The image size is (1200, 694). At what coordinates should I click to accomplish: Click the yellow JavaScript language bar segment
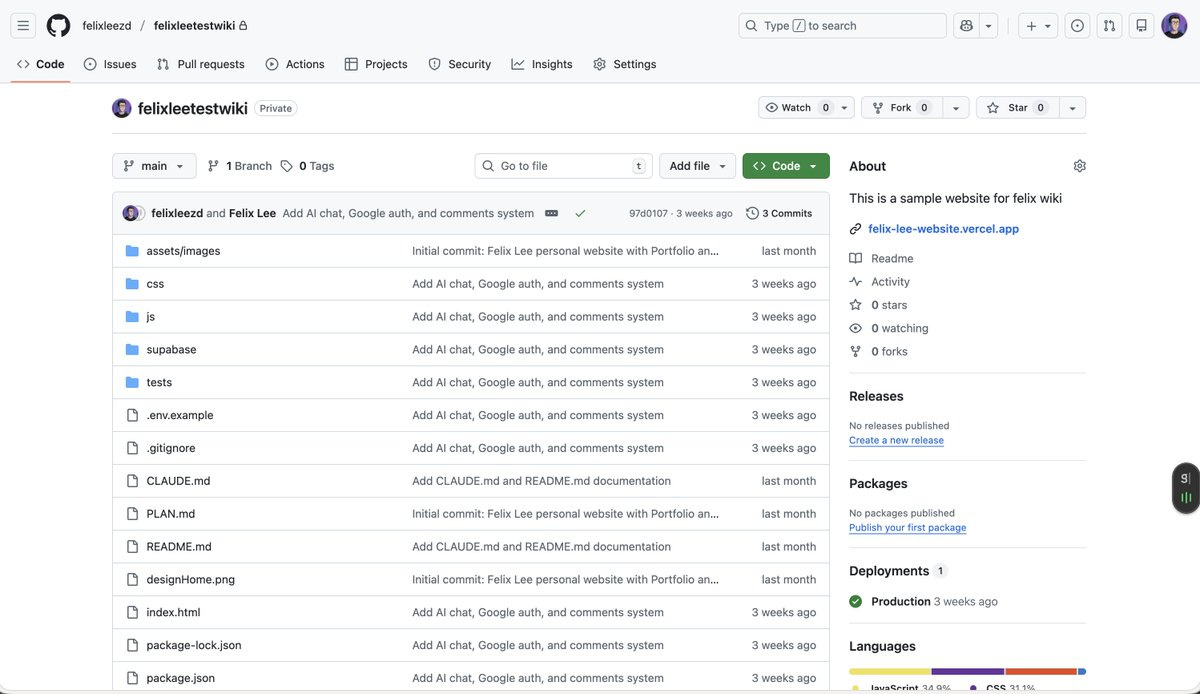[x=890, y=671]
